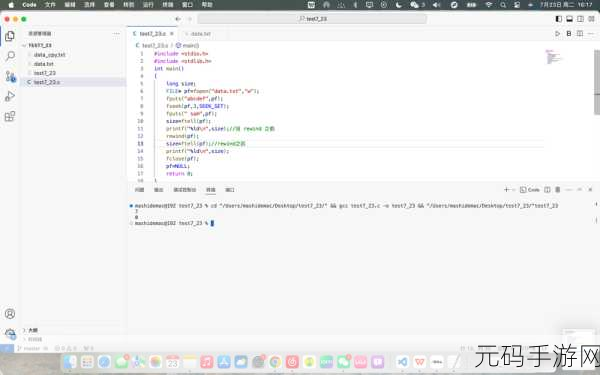The width and height of the screenshot is (600, 375).
Task: Go back with the navigation arrow
Action: 178,19
